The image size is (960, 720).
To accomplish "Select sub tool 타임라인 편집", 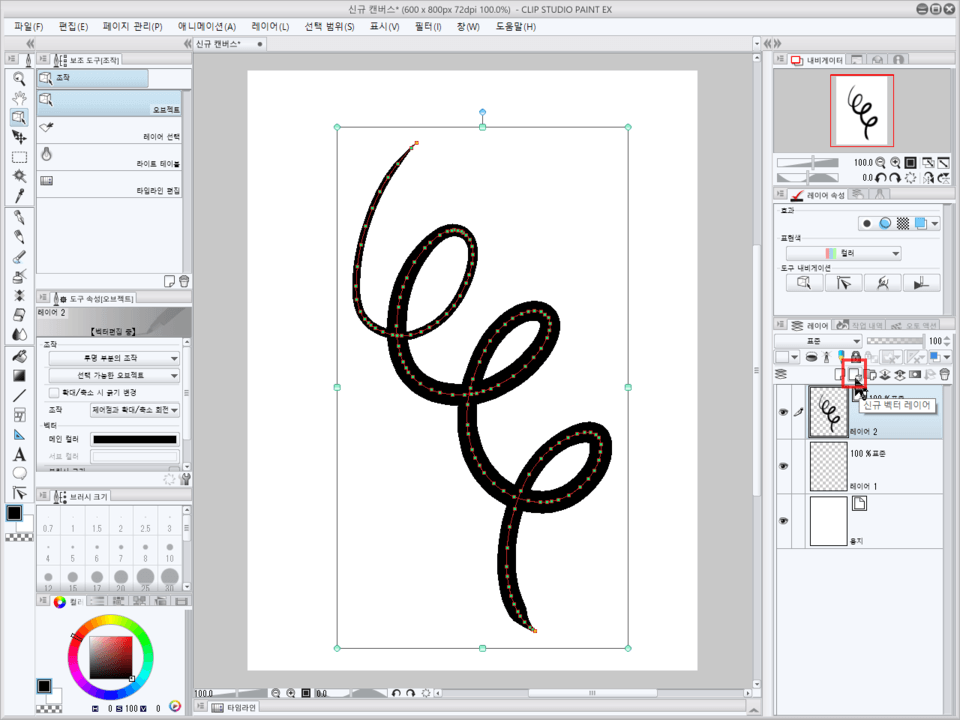I will point(110,184).
